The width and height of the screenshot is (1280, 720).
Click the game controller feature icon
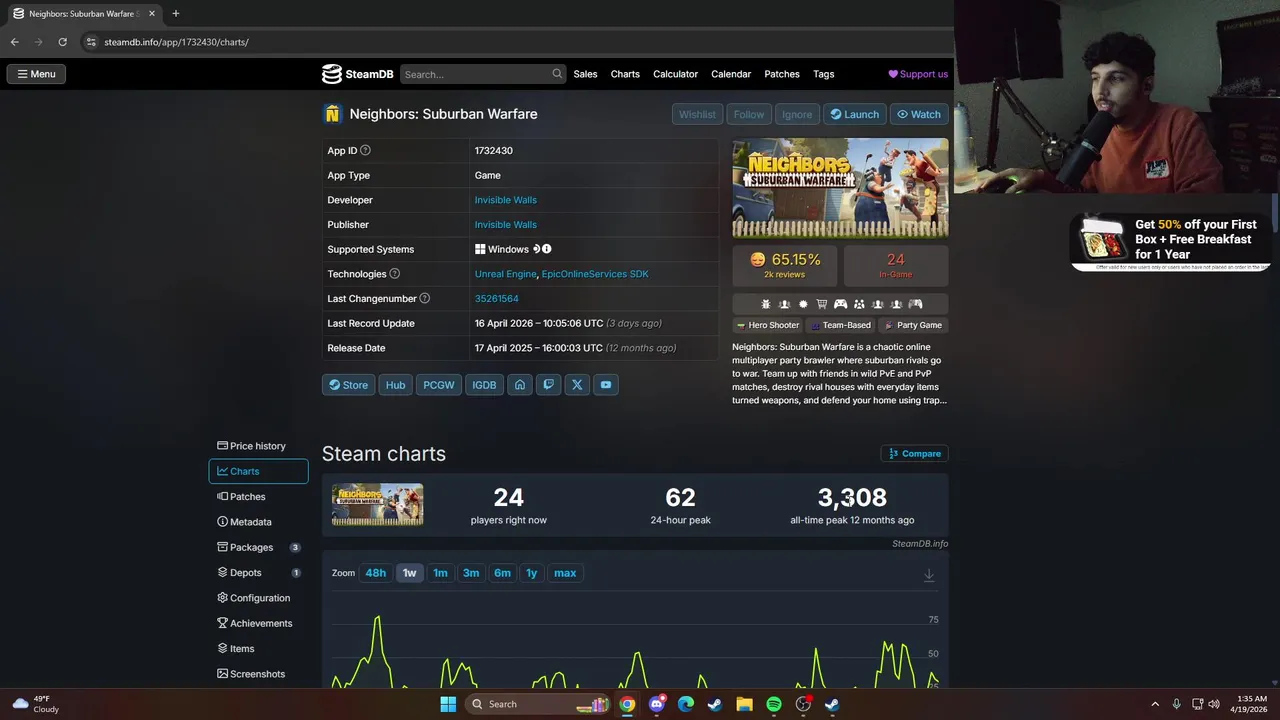coord(840,304)
